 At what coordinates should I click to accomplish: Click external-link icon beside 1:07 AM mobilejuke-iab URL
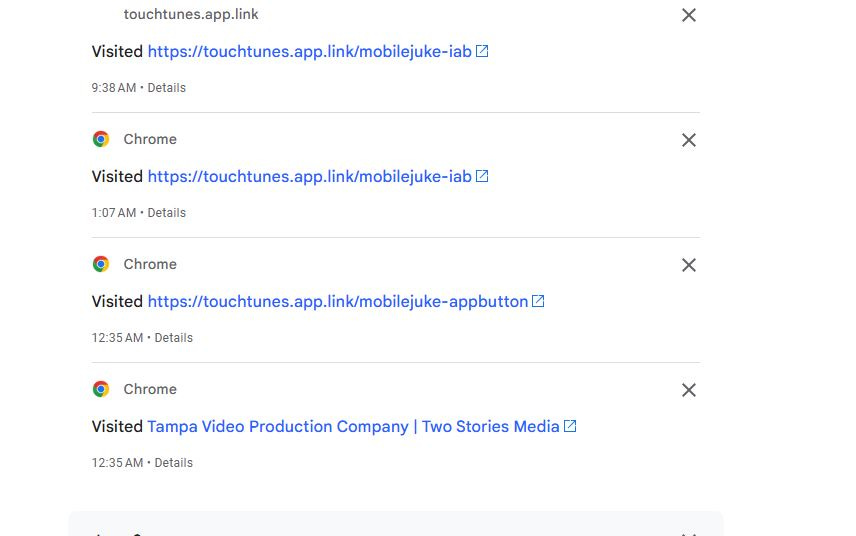pos(482,176)
